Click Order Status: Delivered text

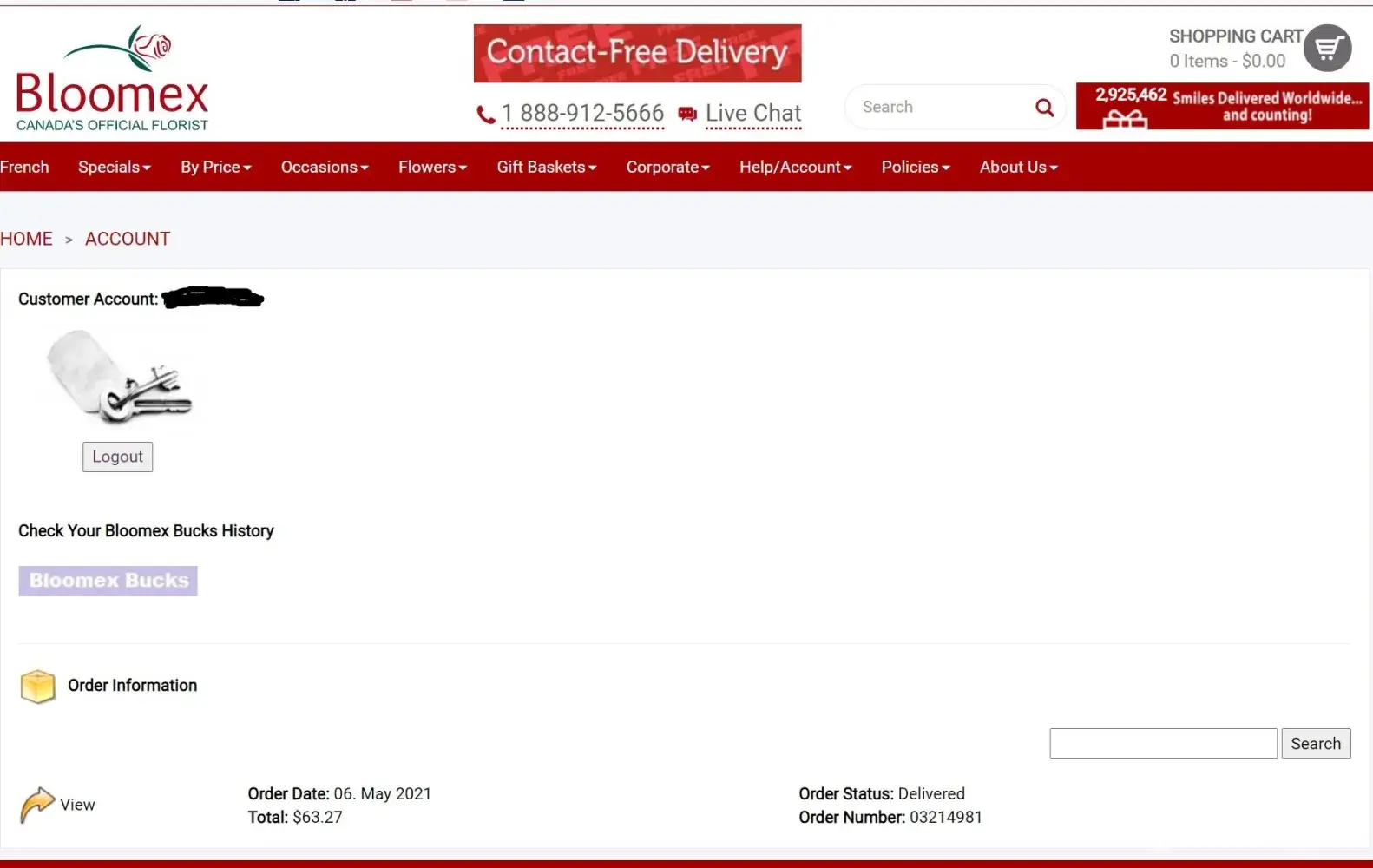pyautogui.click(x=882, y=794)
